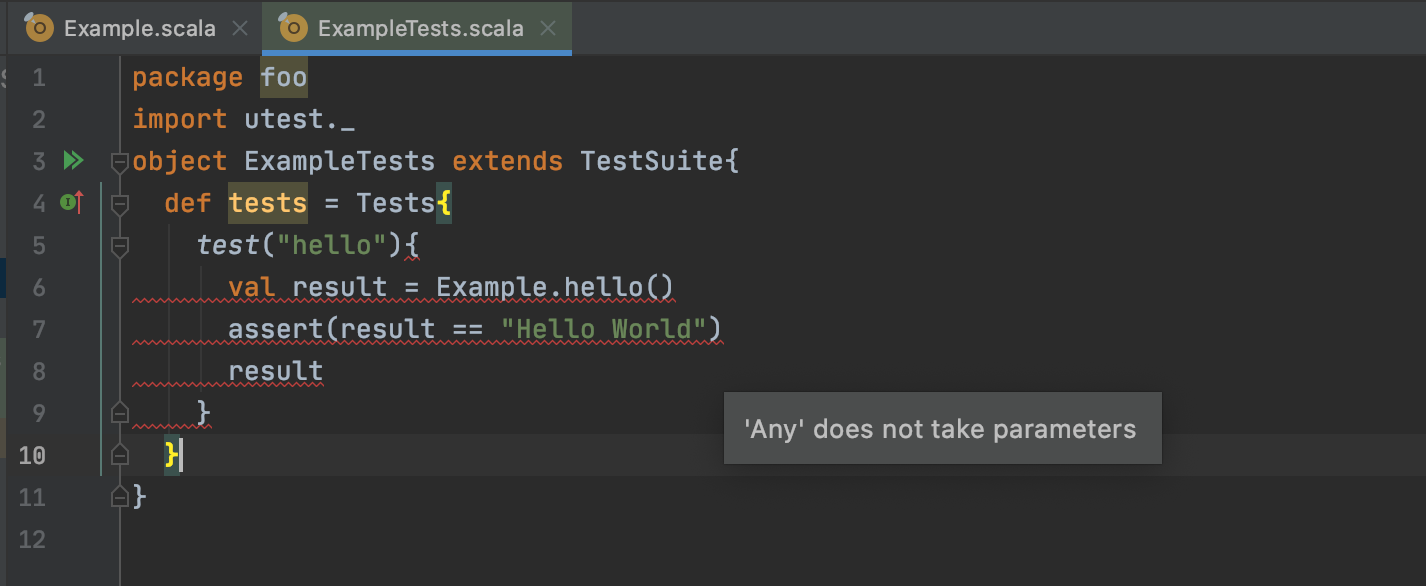Screen dimensions: 1426x586
Task: Click the 'Any' does not take parameters tooltip
Action: pyautogui.click(x=941, y=428)
